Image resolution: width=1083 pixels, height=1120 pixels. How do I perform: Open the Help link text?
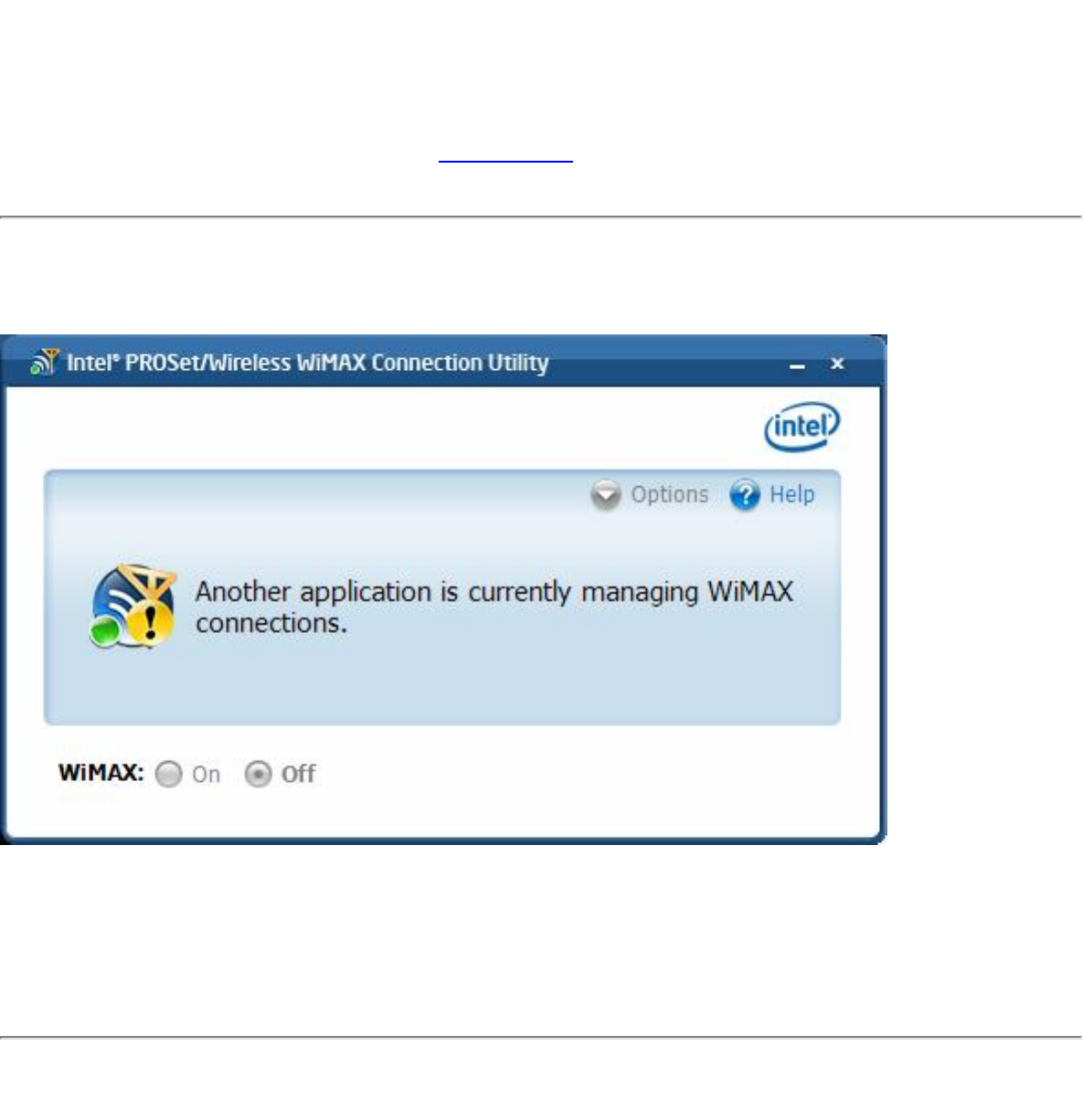pos(791,494)
